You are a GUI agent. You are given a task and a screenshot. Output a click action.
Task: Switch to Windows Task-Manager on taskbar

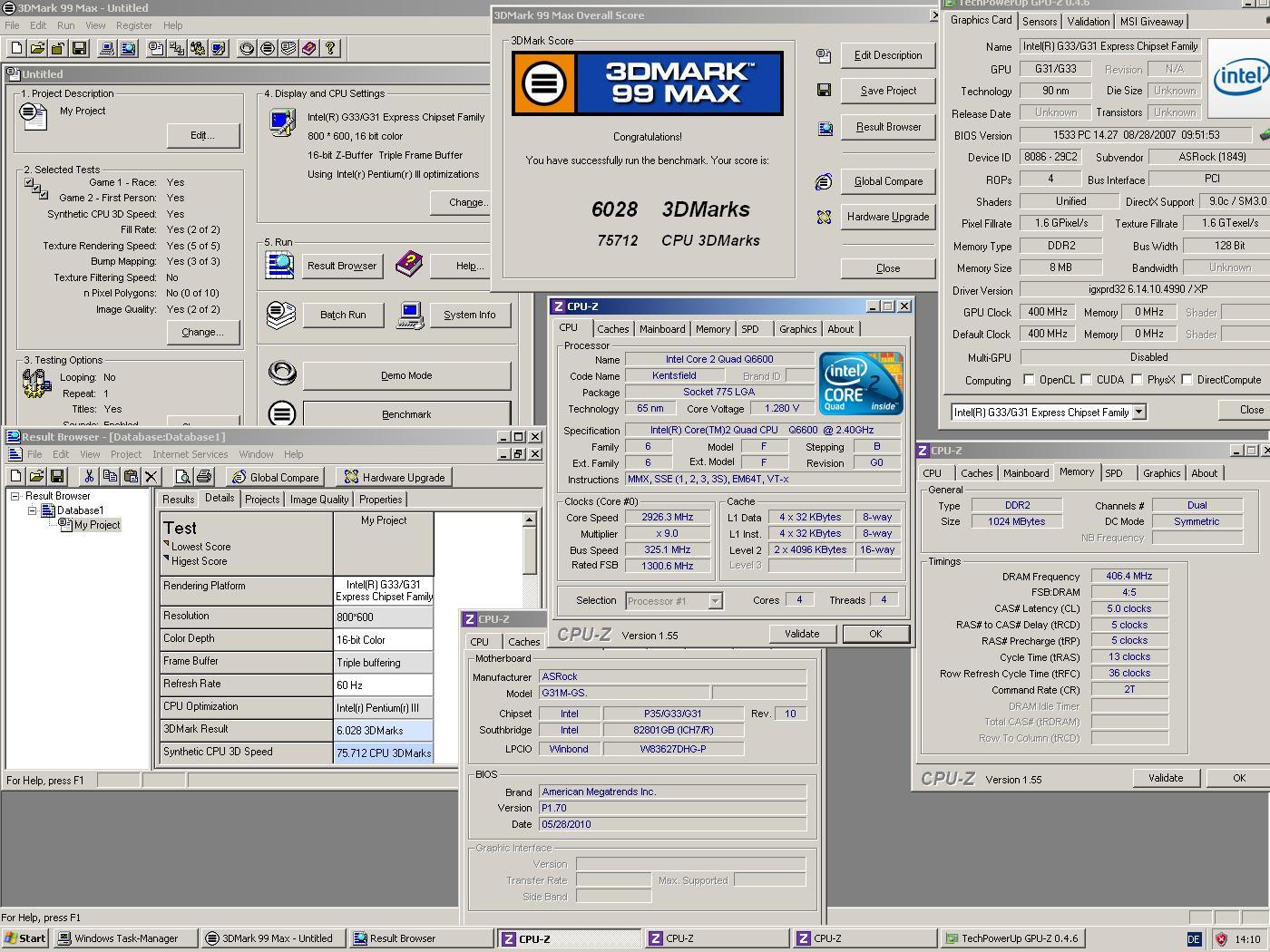tap(126, 938)
